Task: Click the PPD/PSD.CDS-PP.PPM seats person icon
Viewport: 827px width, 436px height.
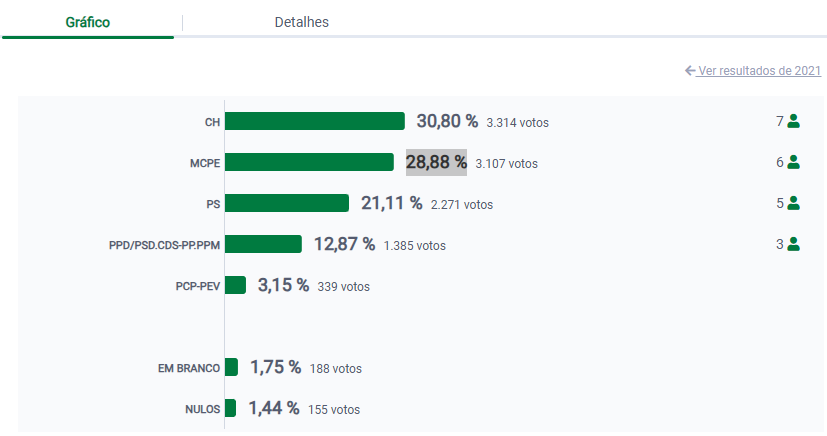Action: (794, 243)
